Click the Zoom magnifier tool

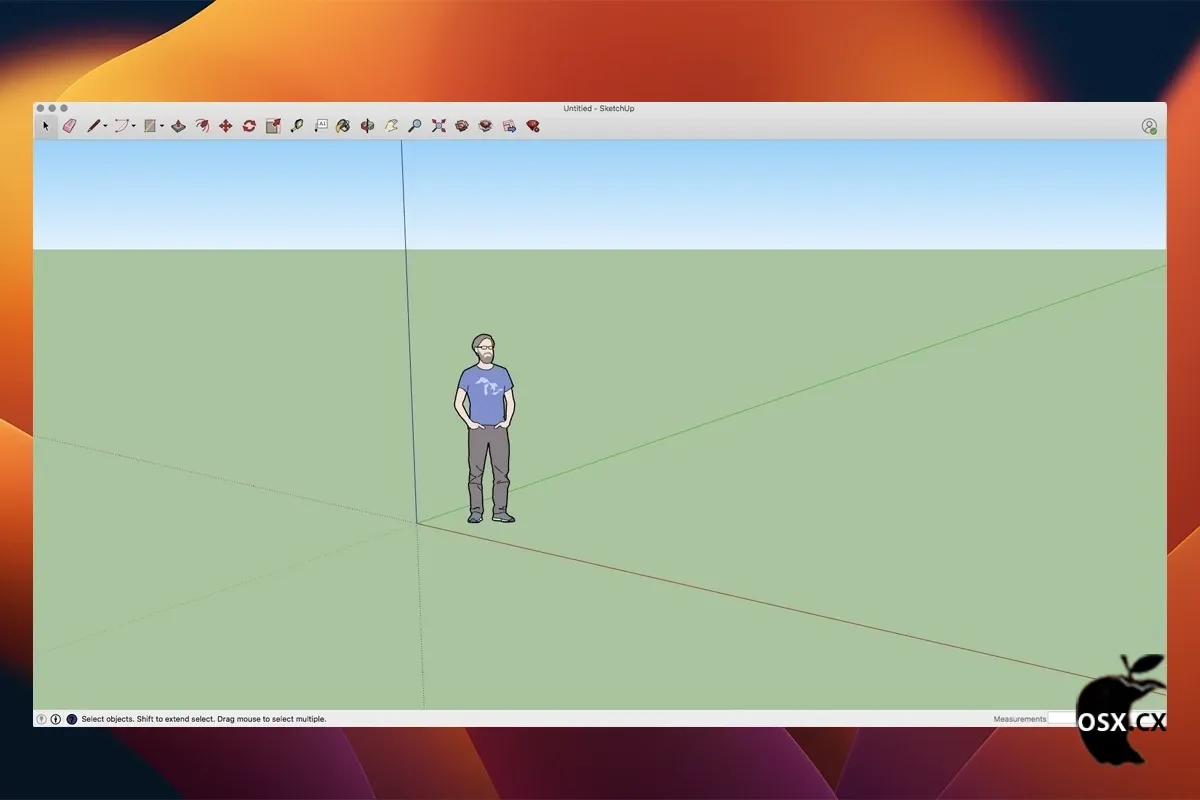(x=414, y=126)
